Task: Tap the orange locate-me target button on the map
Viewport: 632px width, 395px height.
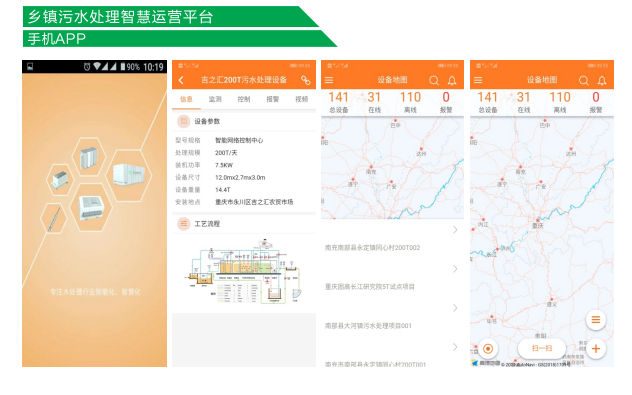Action: 488,348
